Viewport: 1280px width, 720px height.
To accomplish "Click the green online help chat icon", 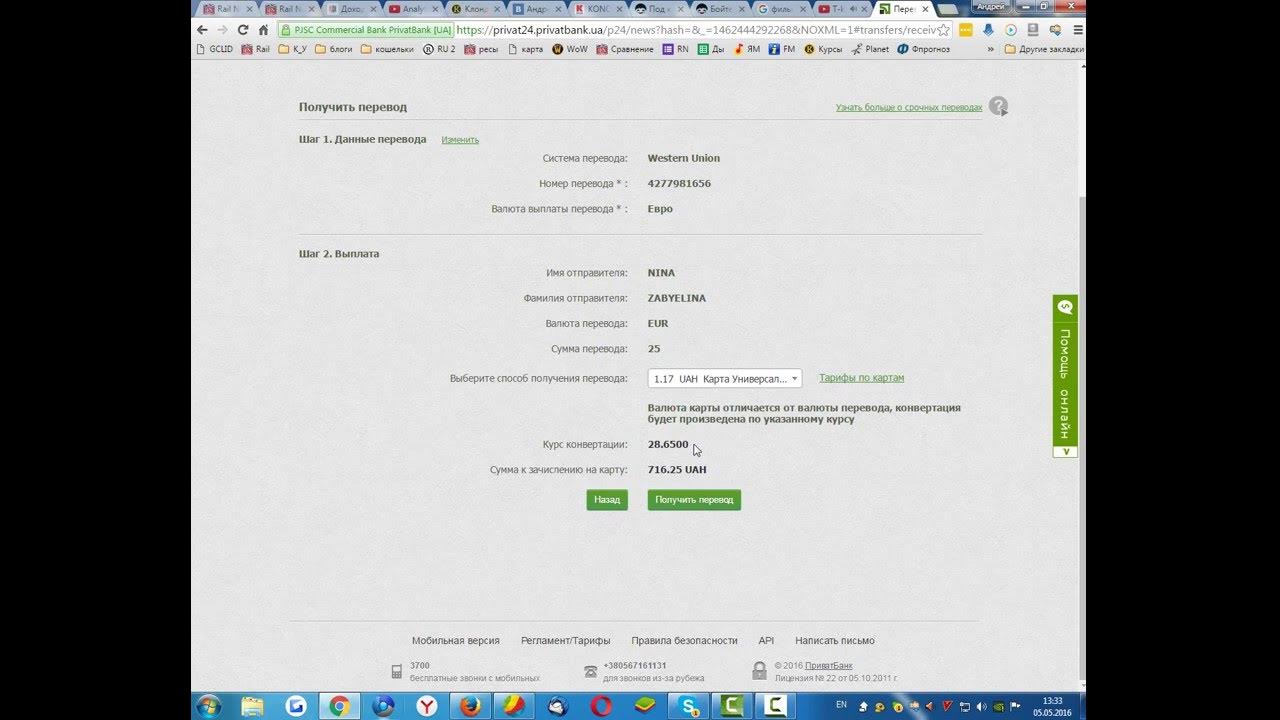I will (1065, 308).
